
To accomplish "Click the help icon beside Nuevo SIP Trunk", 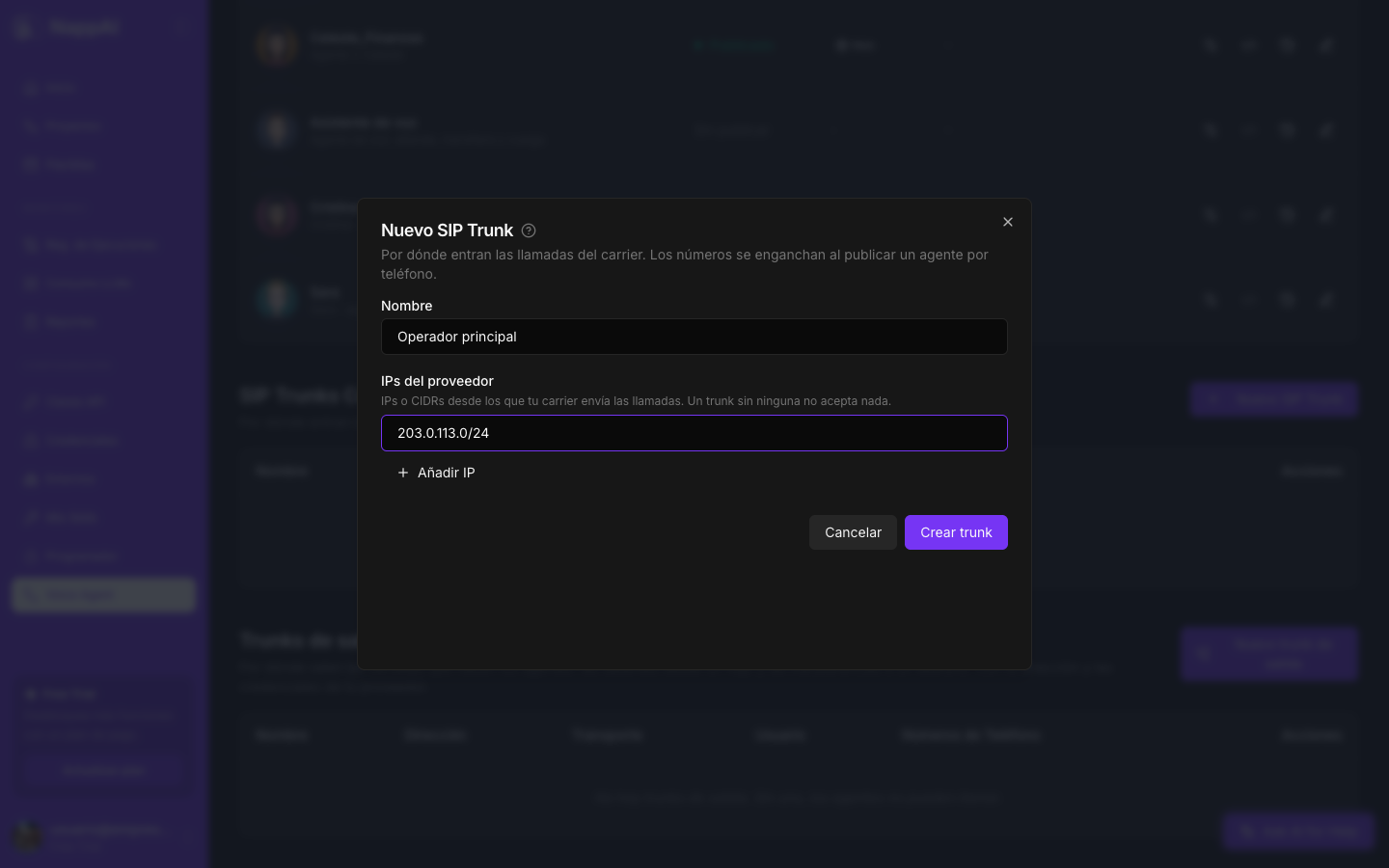I will click(x=529, y=231).
